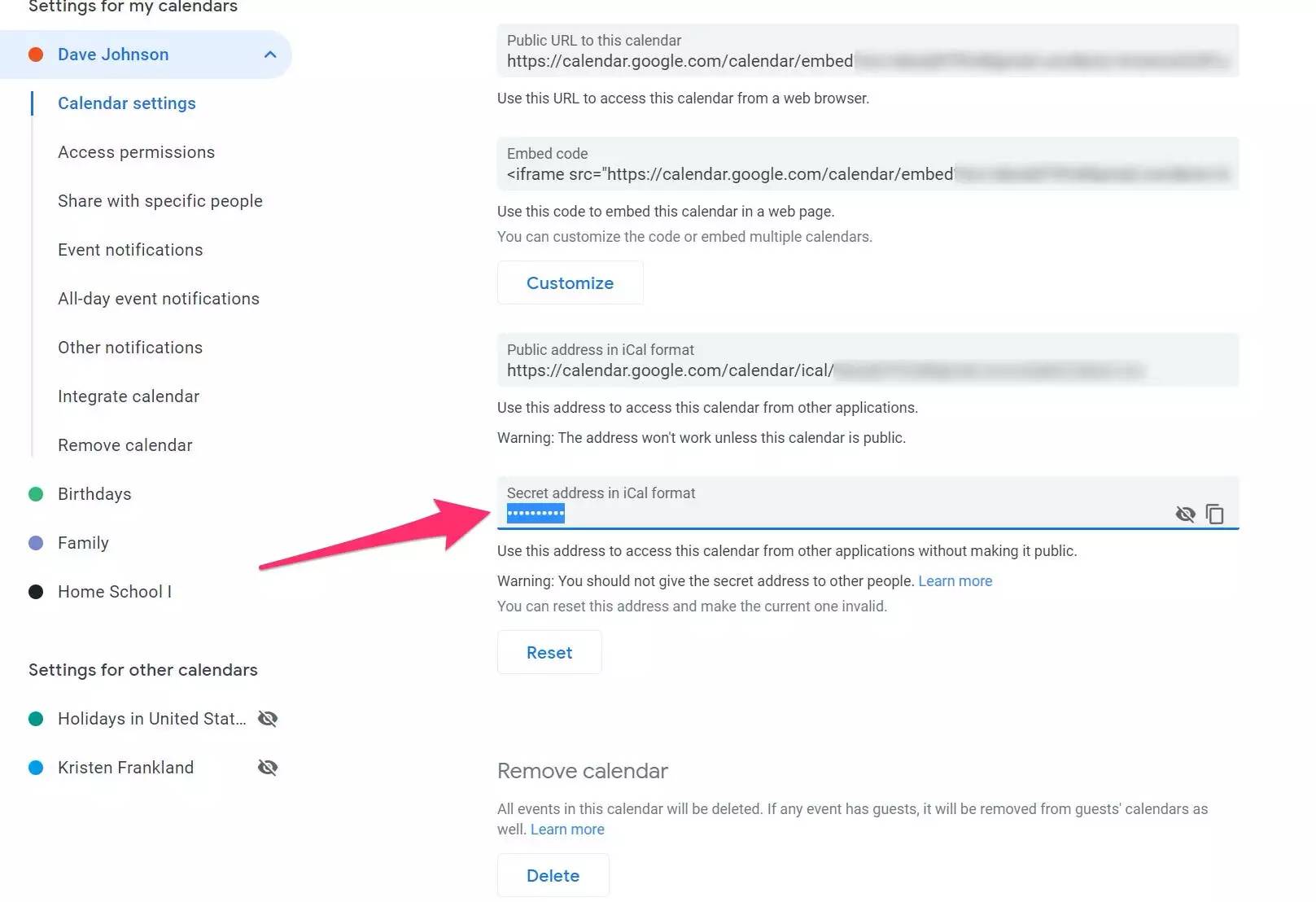The height and width of the screenshot is (902, 1316).
Task: Open Learn more link about secret address
Action: pos(955,581)
